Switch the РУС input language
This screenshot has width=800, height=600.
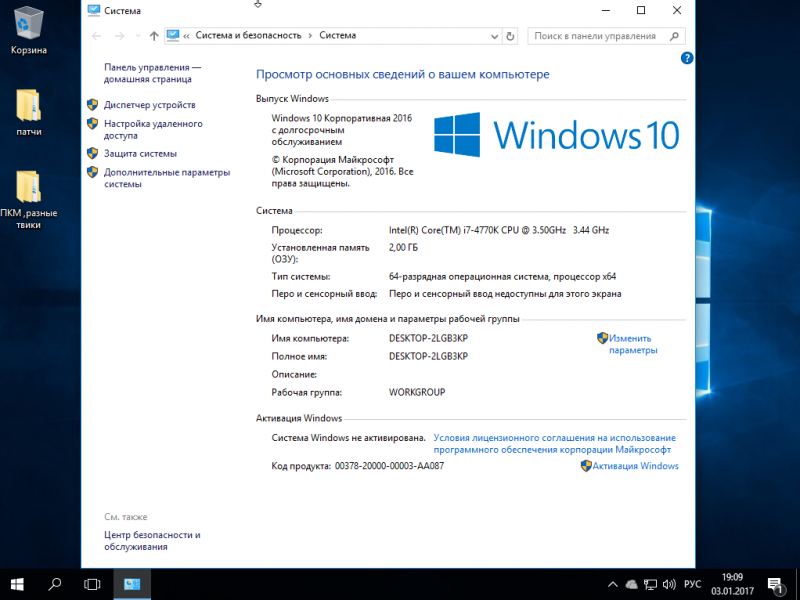coord(692,585)
